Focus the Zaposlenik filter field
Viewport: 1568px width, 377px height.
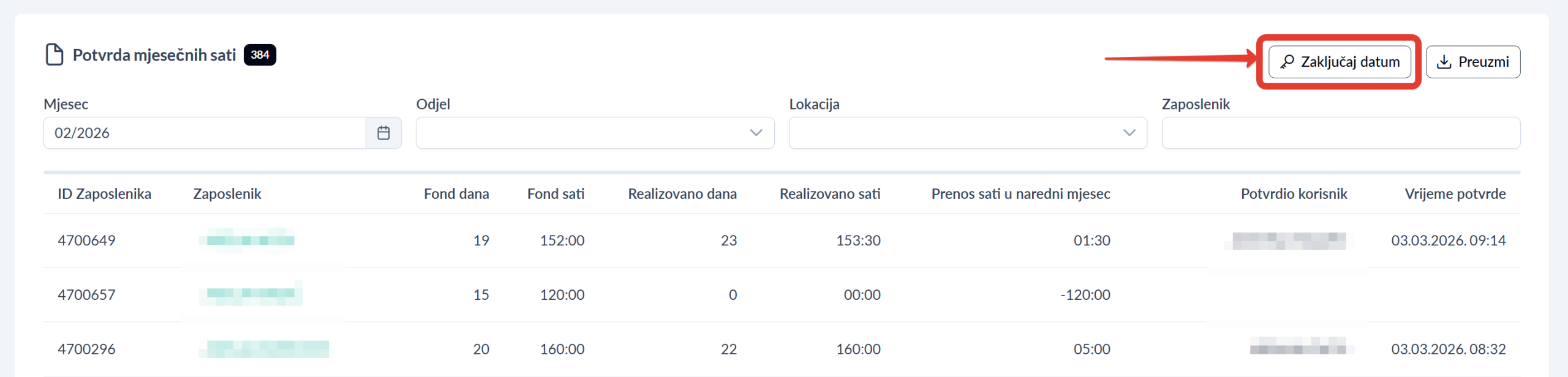point(1340,133)
